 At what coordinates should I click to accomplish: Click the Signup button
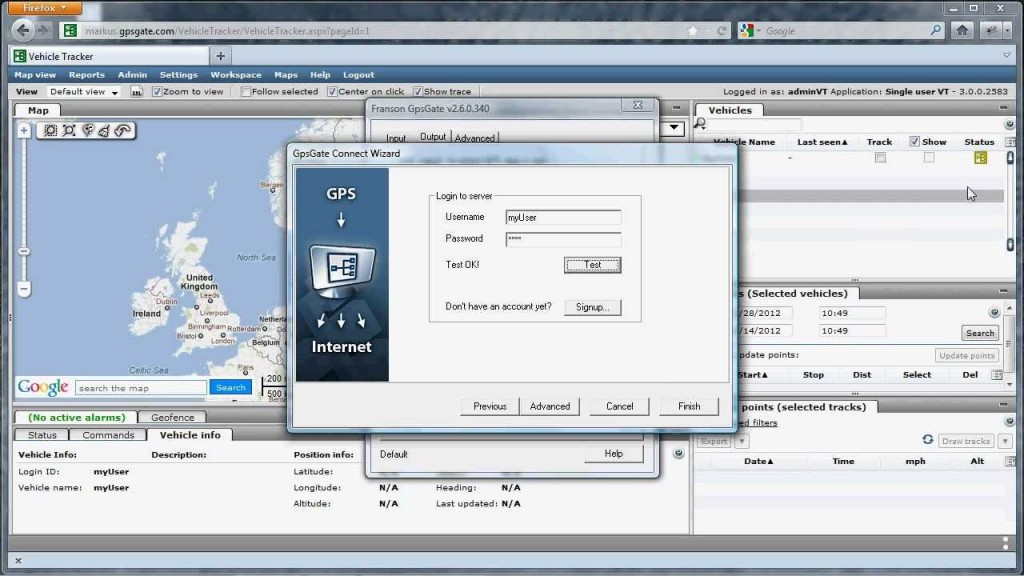click(592, 307)
